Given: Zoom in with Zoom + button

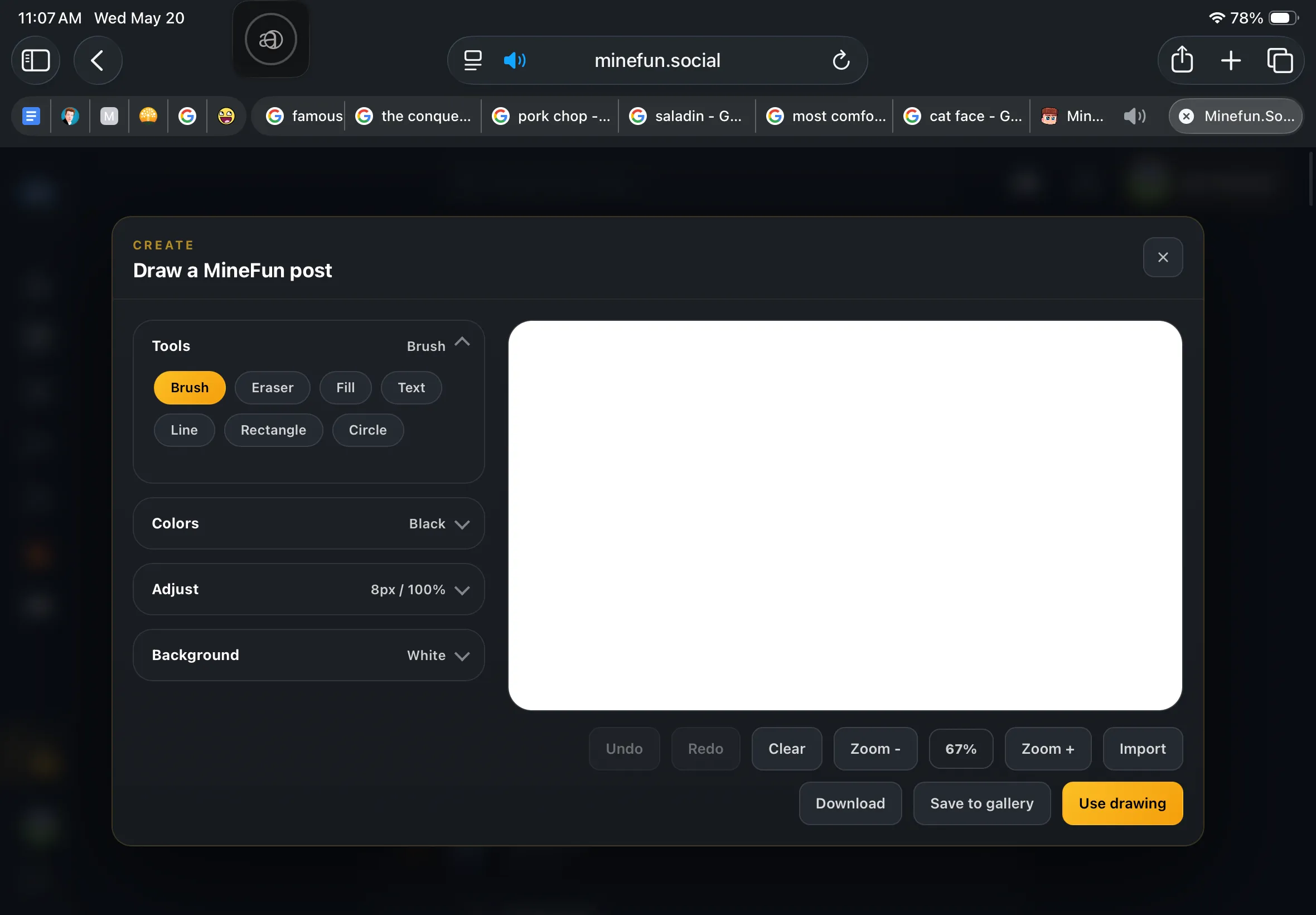Looking at the screenshot, I should [x=1048, y=749].
